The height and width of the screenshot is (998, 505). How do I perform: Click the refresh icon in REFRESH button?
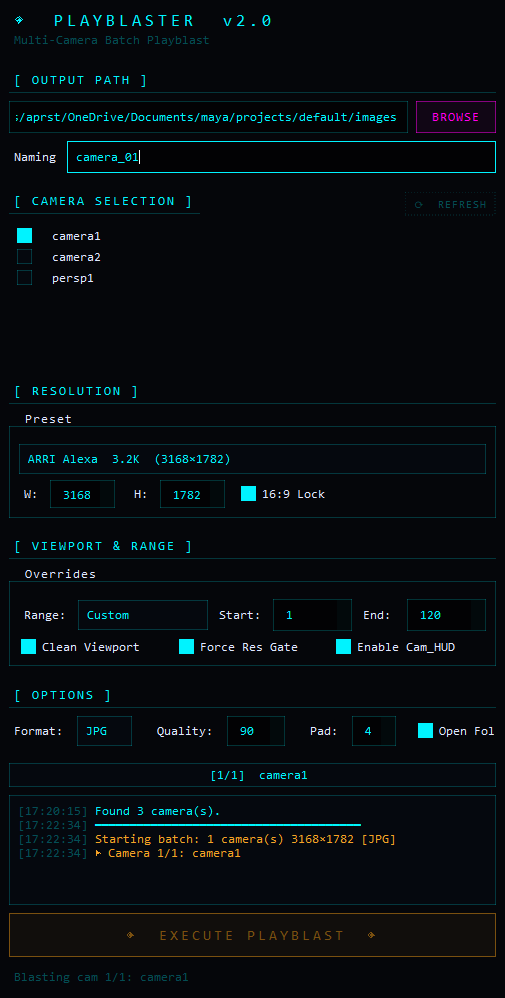tap(418, 204)
